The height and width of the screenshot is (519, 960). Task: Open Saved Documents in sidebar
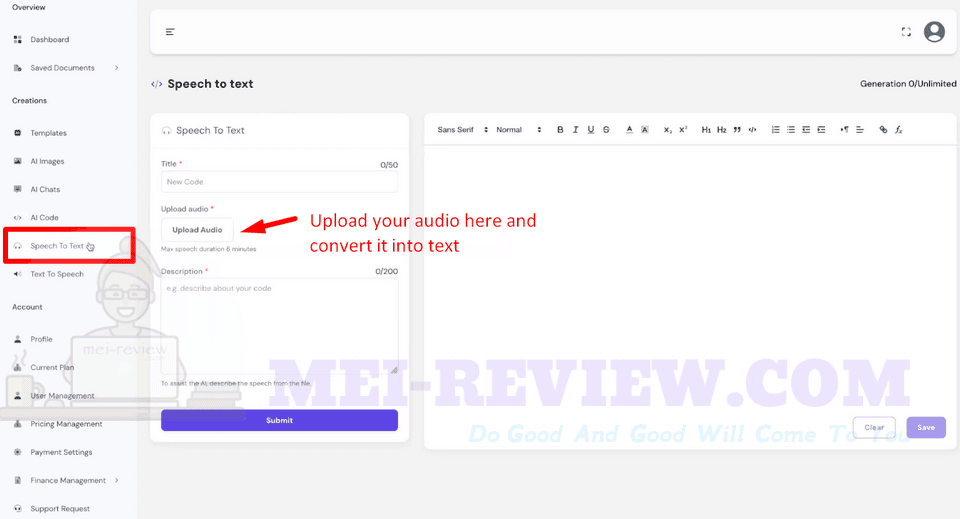(x=62, y=68)
